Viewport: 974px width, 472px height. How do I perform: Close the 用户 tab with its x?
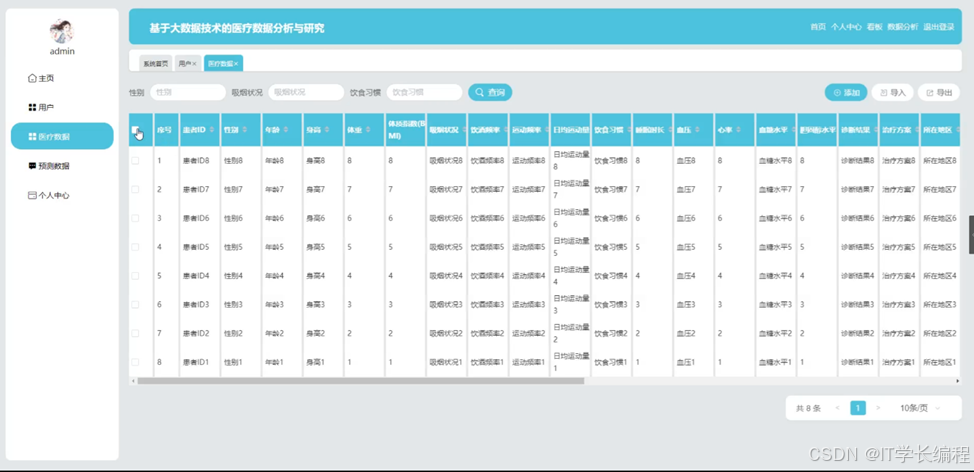click(x=194, y=64)
